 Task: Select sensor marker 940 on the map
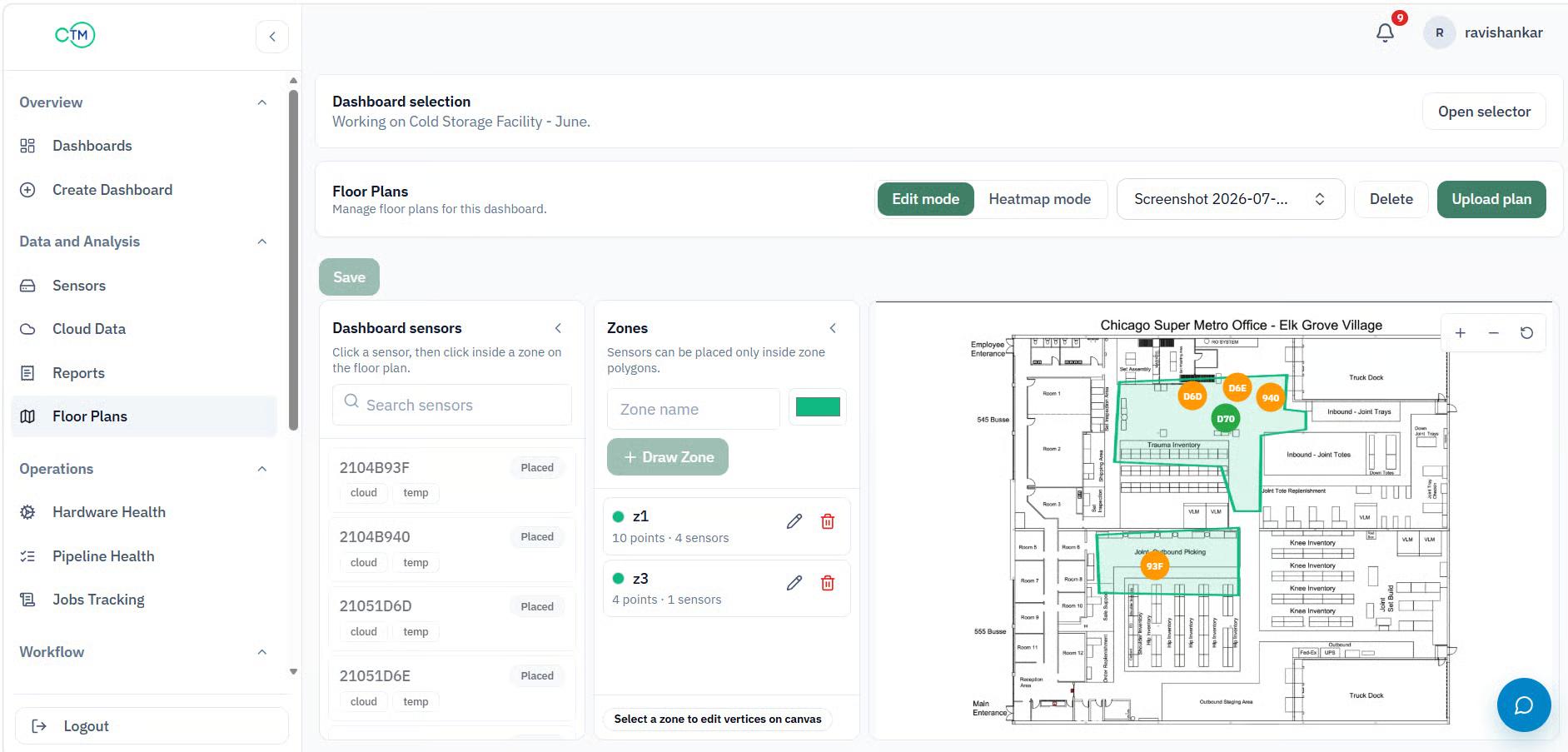point(1271,398)
